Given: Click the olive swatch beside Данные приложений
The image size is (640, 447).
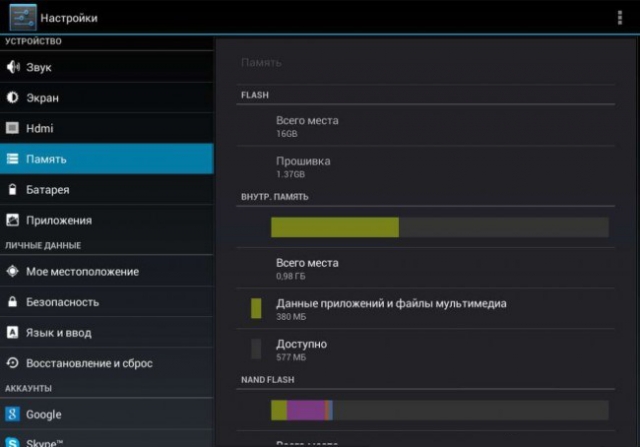Looking at the screenshot, I should pyautogui.click(x=256, y=308).
